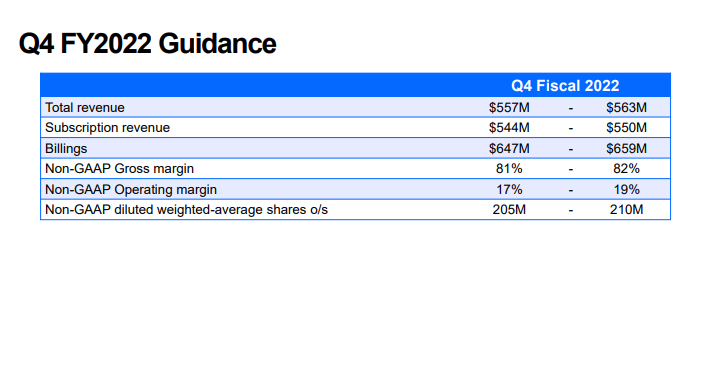The width and height of the screenshot is (718, 388).
Task: Select the 81% gross margin value
Action: [x=509, y=169]
